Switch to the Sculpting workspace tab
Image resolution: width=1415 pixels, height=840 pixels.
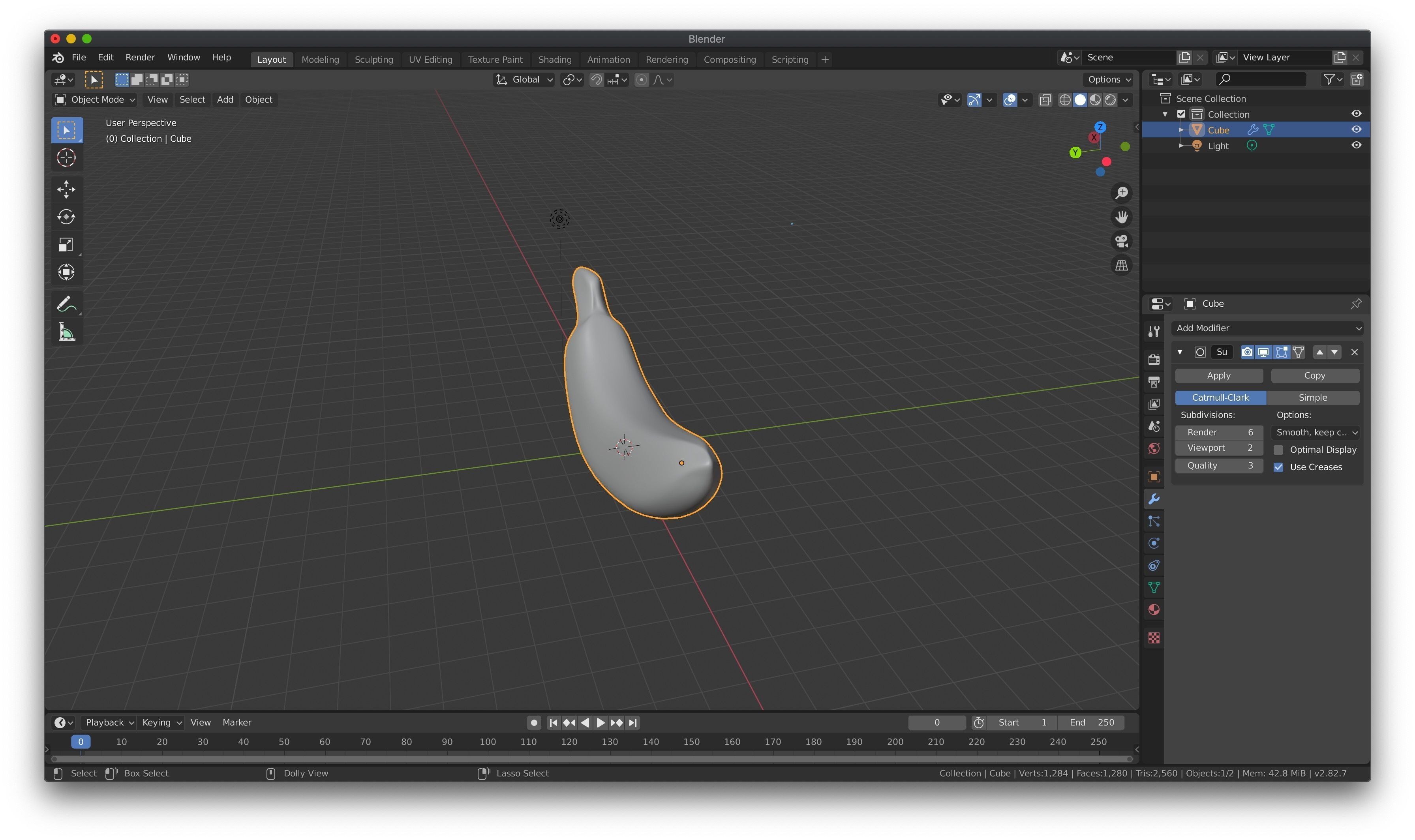pyautogui.click(x=373, y=60)
